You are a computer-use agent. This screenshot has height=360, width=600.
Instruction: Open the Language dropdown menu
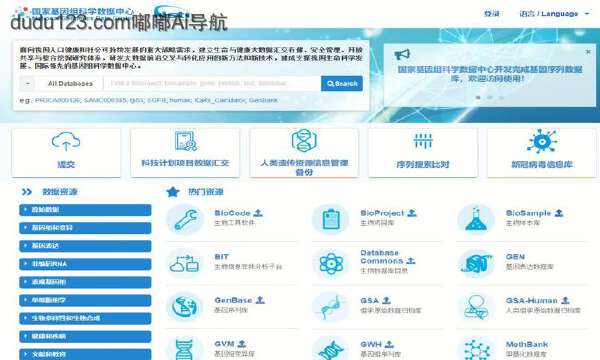(x=554, y=14)
